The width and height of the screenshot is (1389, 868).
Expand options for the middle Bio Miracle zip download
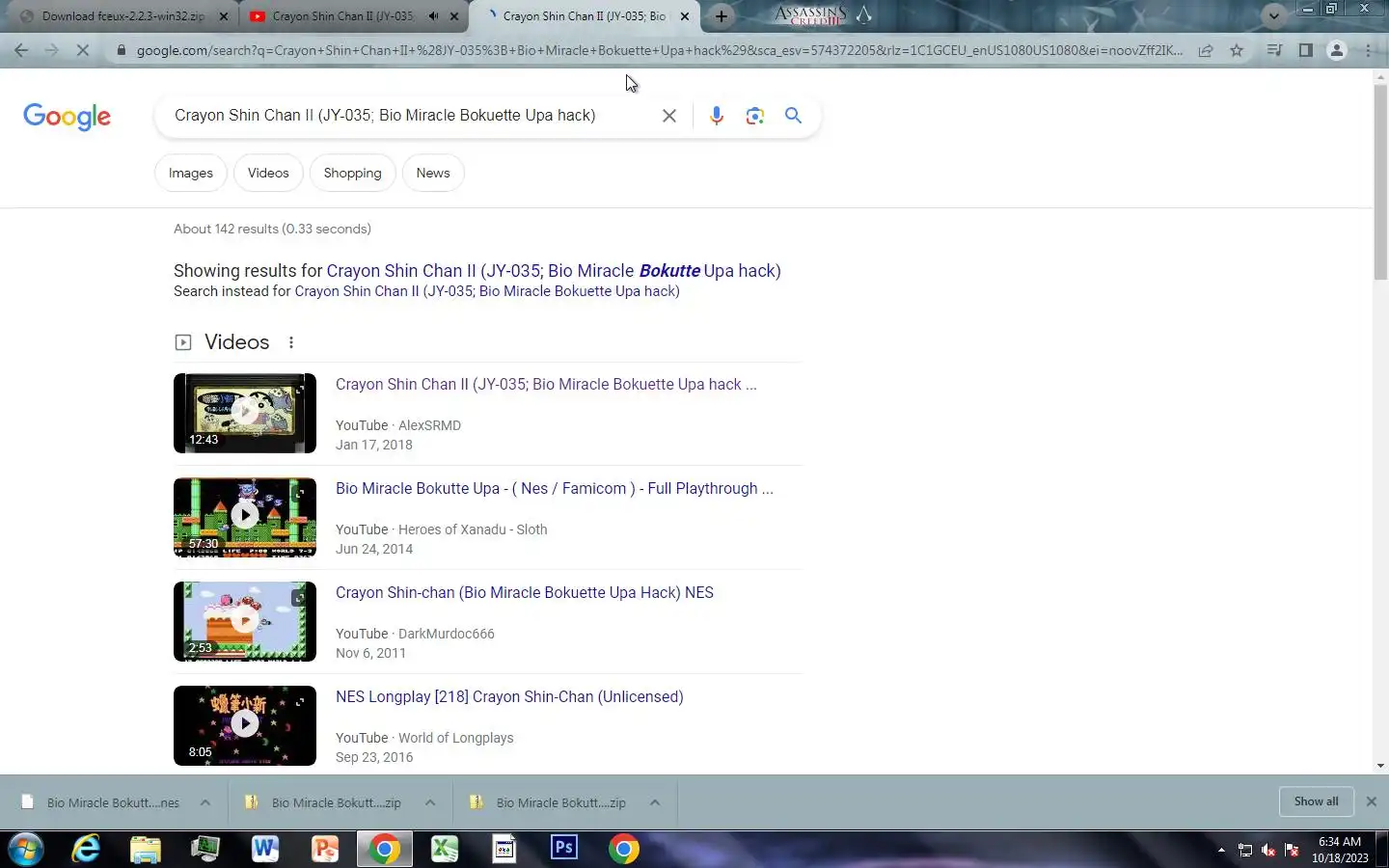point(430,802)
